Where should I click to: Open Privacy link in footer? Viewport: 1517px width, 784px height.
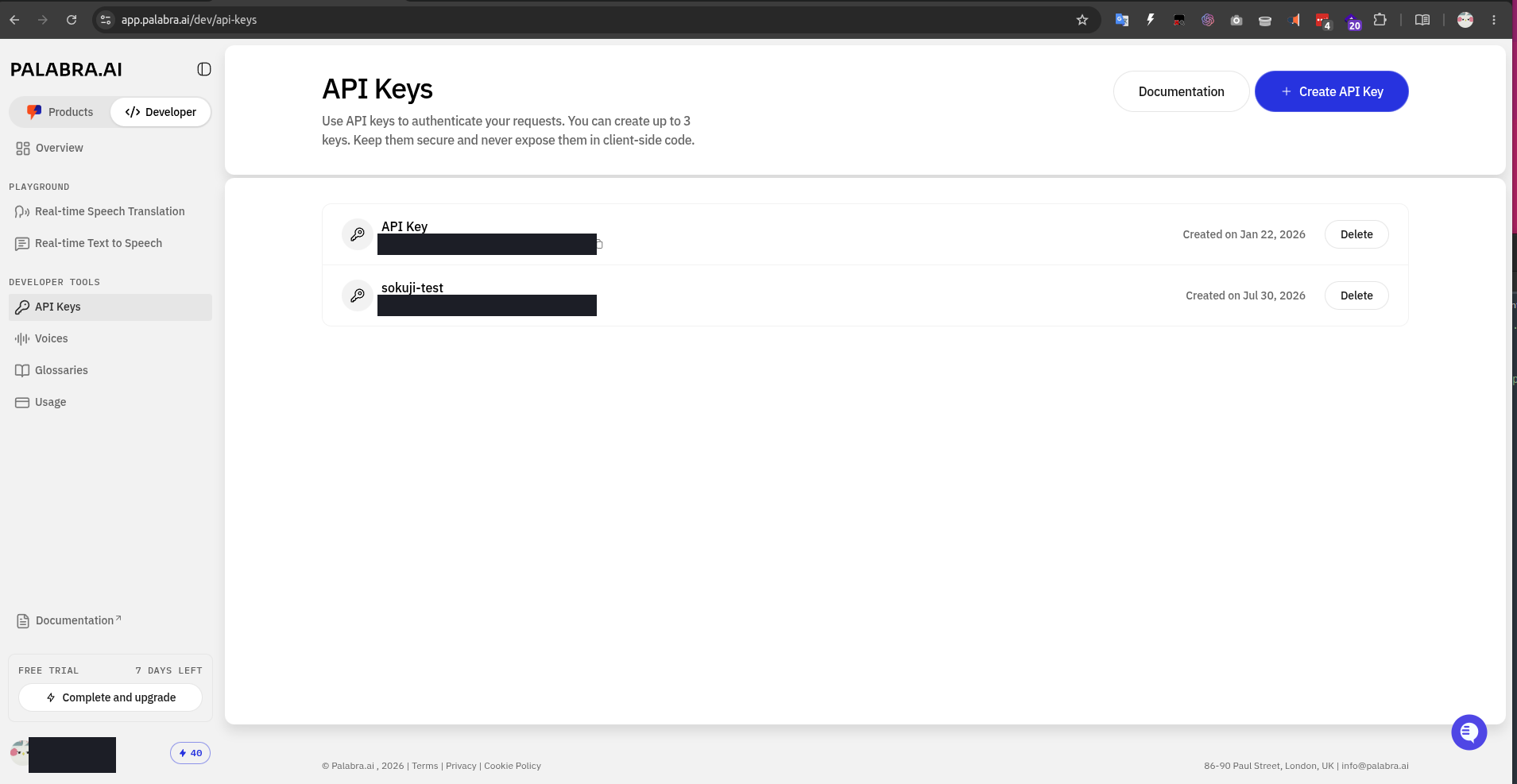pos(461,766)
